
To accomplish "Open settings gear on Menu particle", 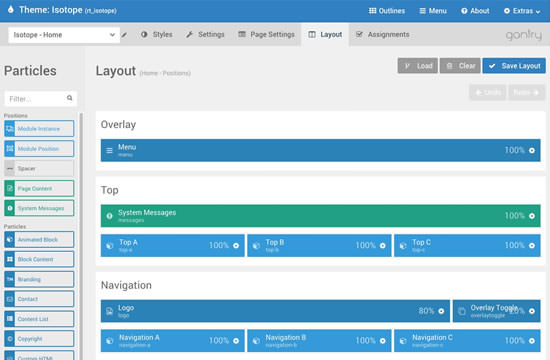I will point(532,151).
